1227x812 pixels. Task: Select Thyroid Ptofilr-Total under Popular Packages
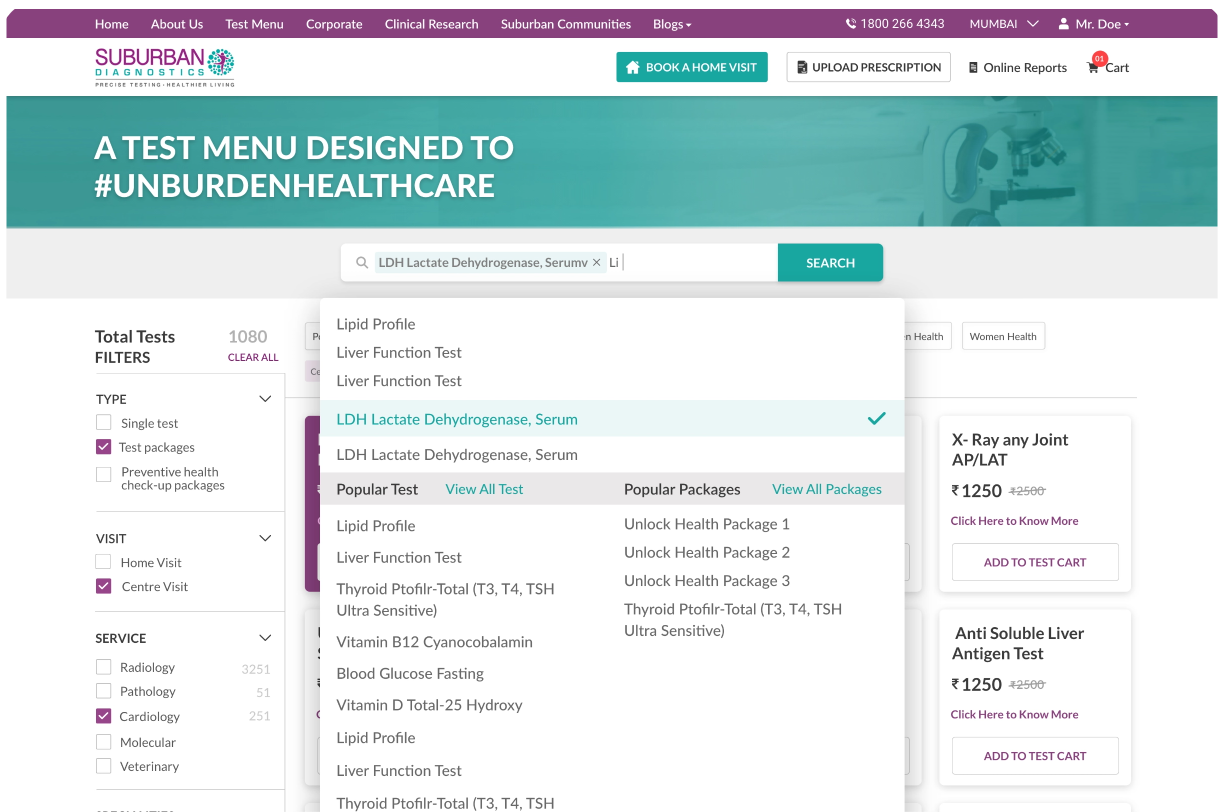tap(733, 620)
